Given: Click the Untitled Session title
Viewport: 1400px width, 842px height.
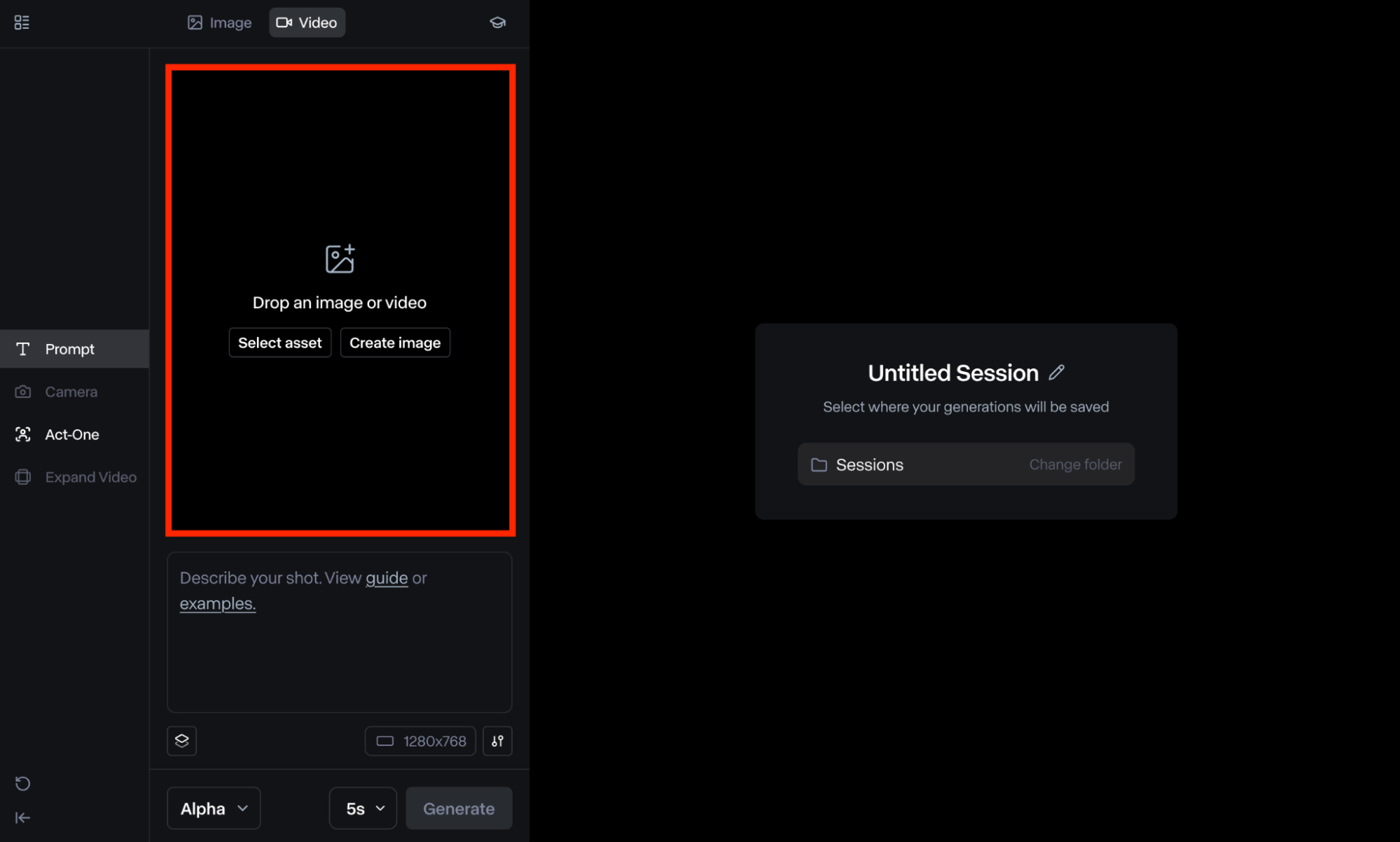Looking at the screenshot, I should 953,373.
